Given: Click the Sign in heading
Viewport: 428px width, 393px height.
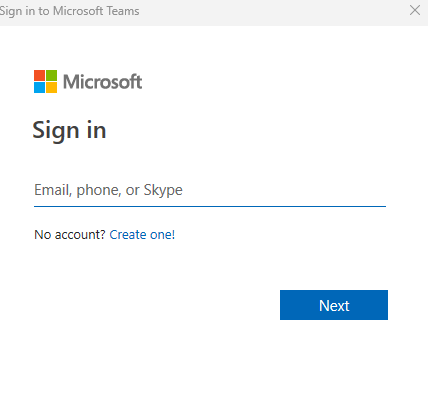Looking at the screenshot, I should tap(69, 130).
